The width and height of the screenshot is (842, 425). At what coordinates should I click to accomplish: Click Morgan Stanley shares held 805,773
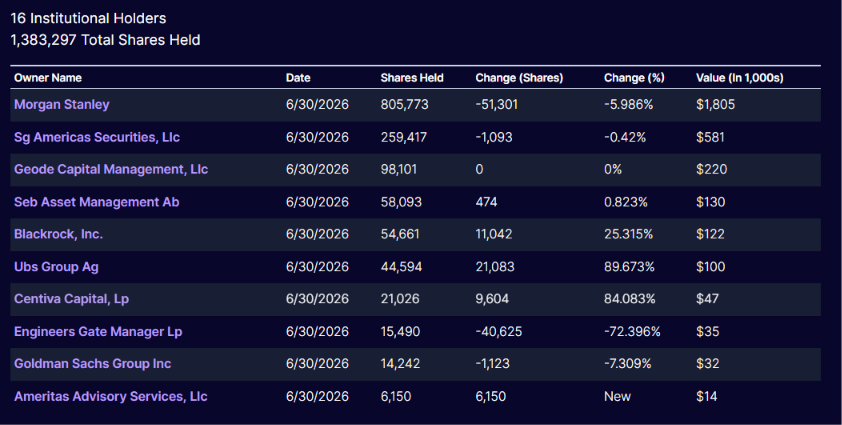[x=404, y=105]
